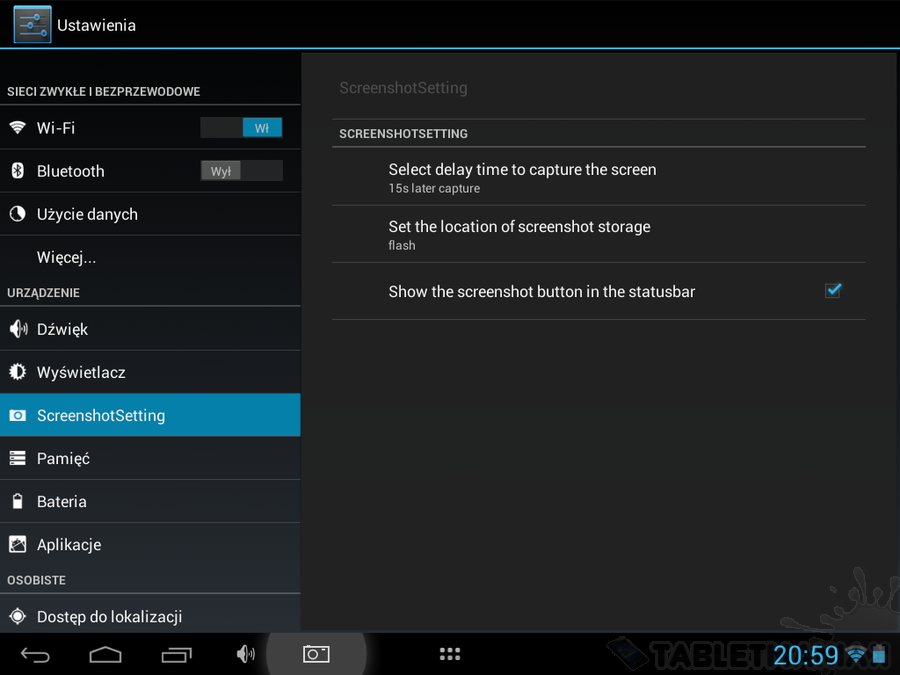This screenshot has height=675, width=900.
Task: Tap the Wi-Fi signal status icon
Action: (x=855, y=656)
